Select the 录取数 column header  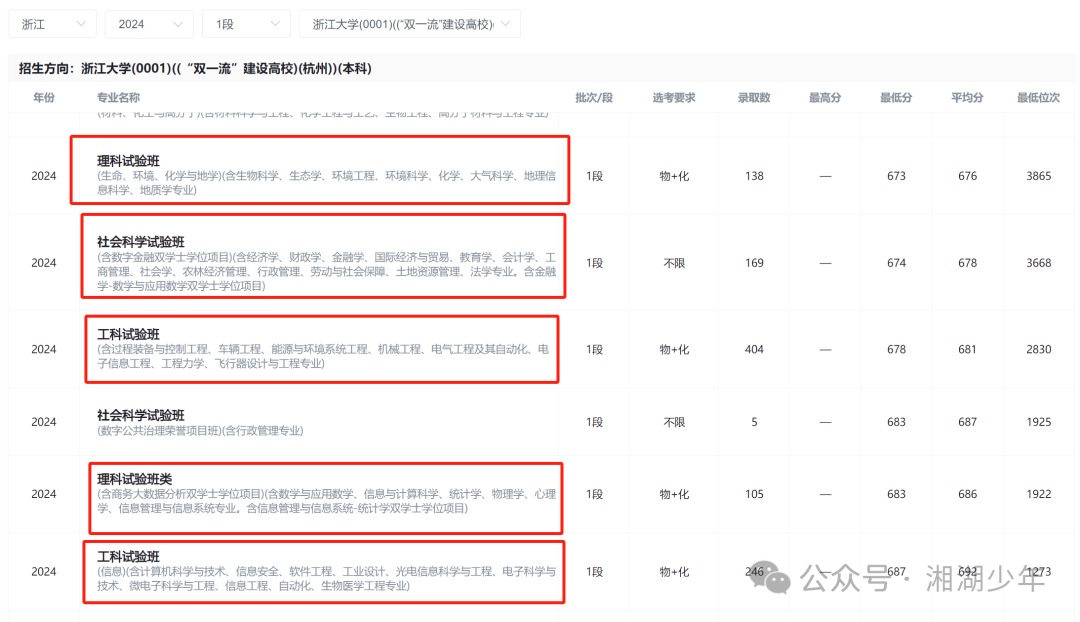pos(754,98)
